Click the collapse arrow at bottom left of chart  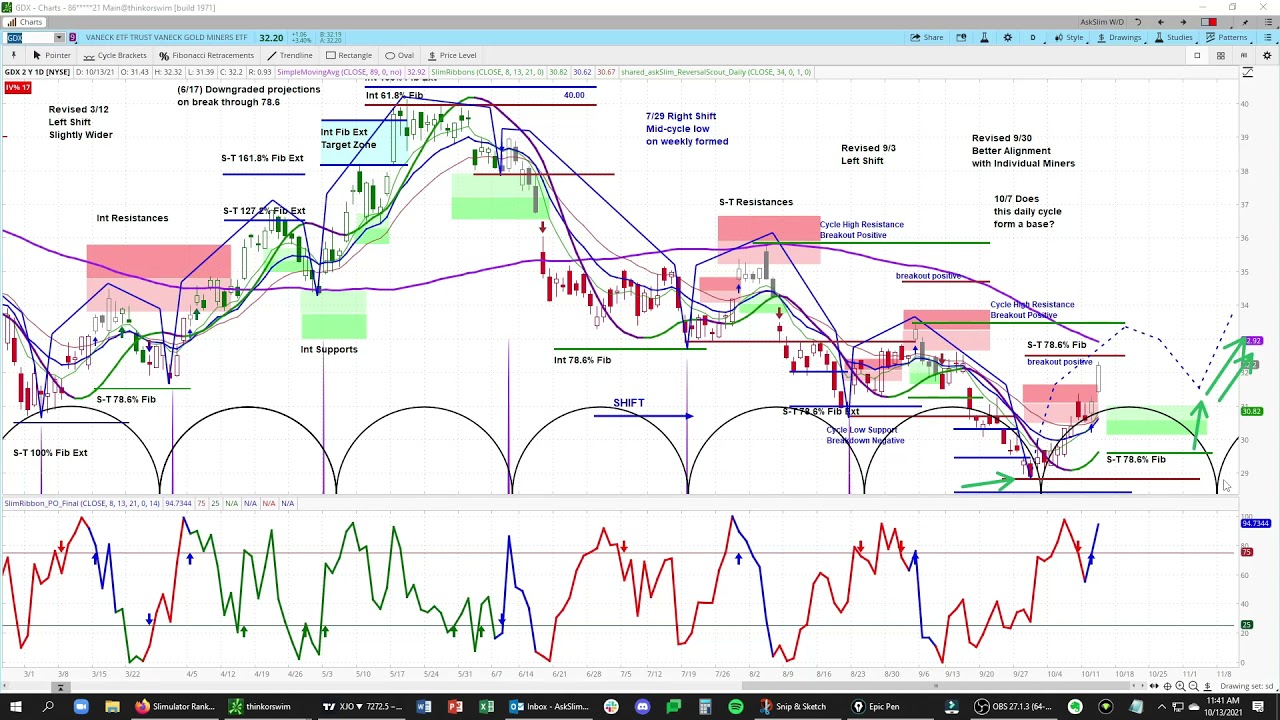(60, 687)
